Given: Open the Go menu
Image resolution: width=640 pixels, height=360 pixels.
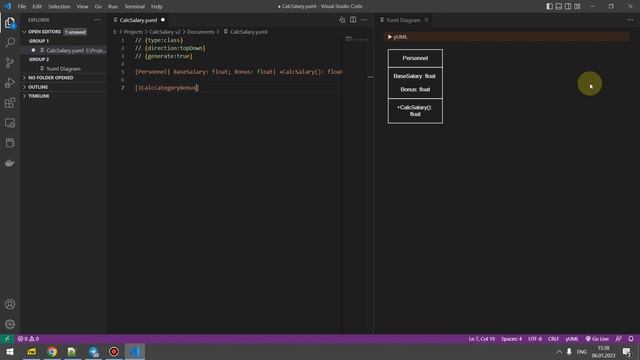Looking at the screenshot, I should pos(98,6).
